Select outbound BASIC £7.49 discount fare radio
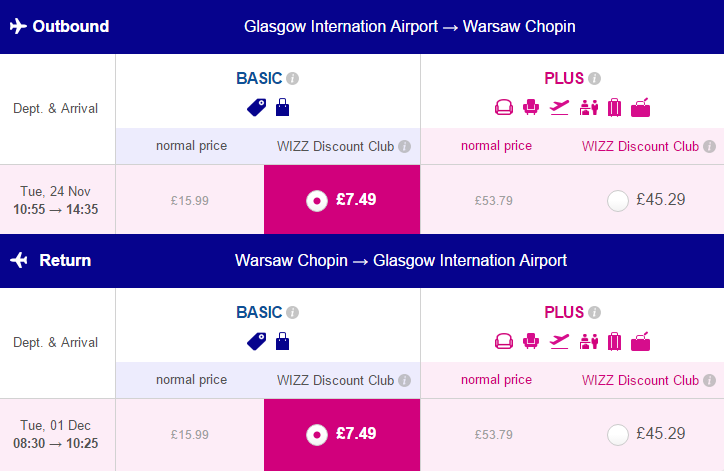The width and height of the screenshot is (724, 471). point(317,201)
